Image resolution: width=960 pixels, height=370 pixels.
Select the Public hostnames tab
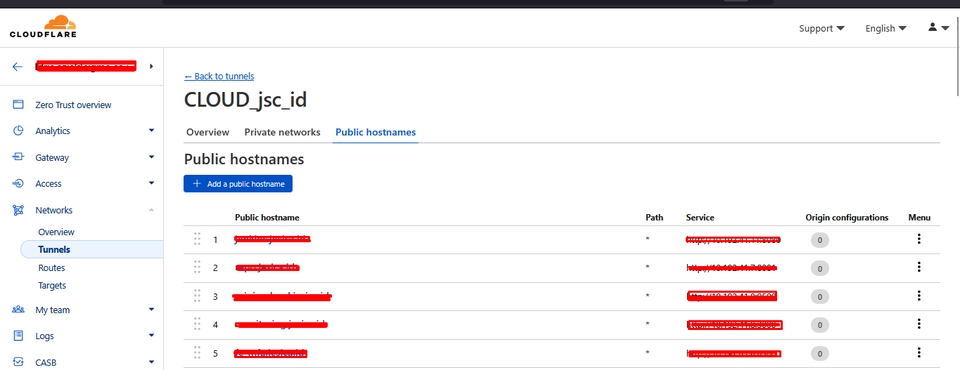tap(375, 132)
